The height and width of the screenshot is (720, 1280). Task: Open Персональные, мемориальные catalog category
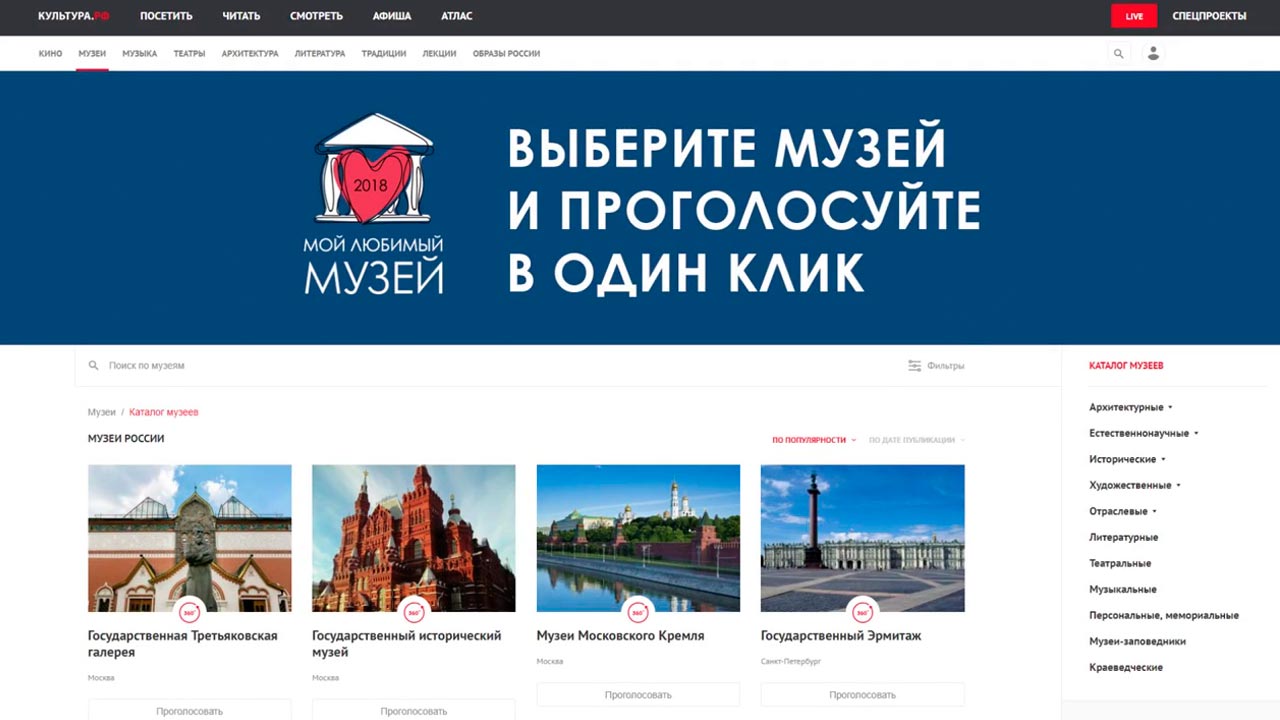pyautogui.click(x=1164, y=615)
